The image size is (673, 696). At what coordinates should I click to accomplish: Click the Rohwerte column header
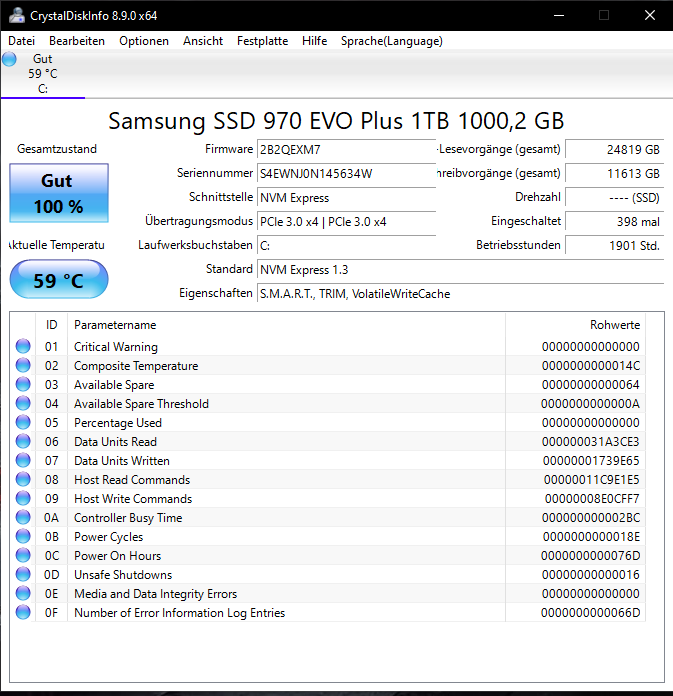(x=575, y=325)
